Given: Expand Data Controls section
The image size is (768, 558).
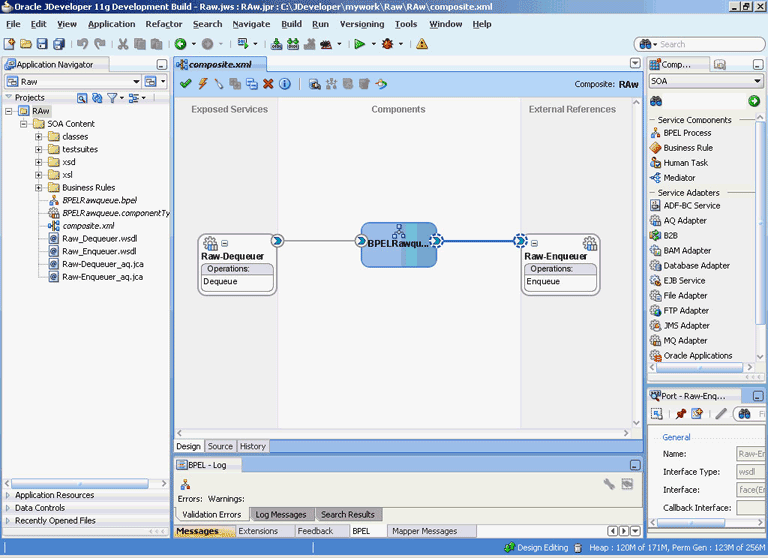Looking at the screenshot, I should (8, 508).
